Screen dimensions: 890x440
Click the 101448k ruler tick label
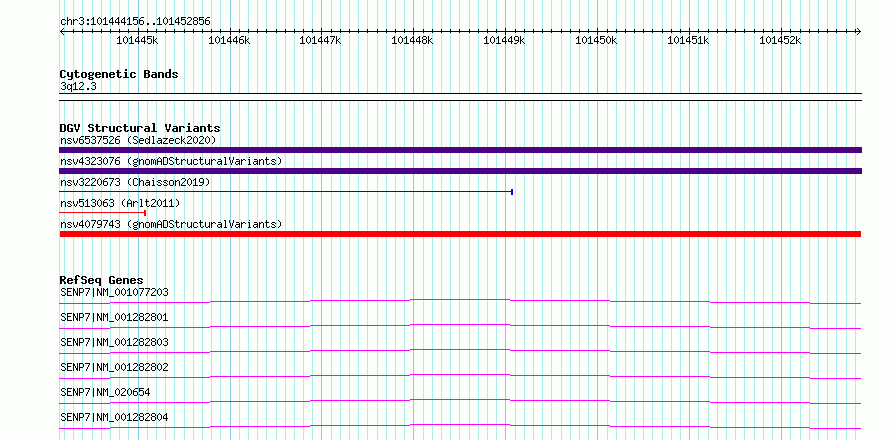coord(412,40)
